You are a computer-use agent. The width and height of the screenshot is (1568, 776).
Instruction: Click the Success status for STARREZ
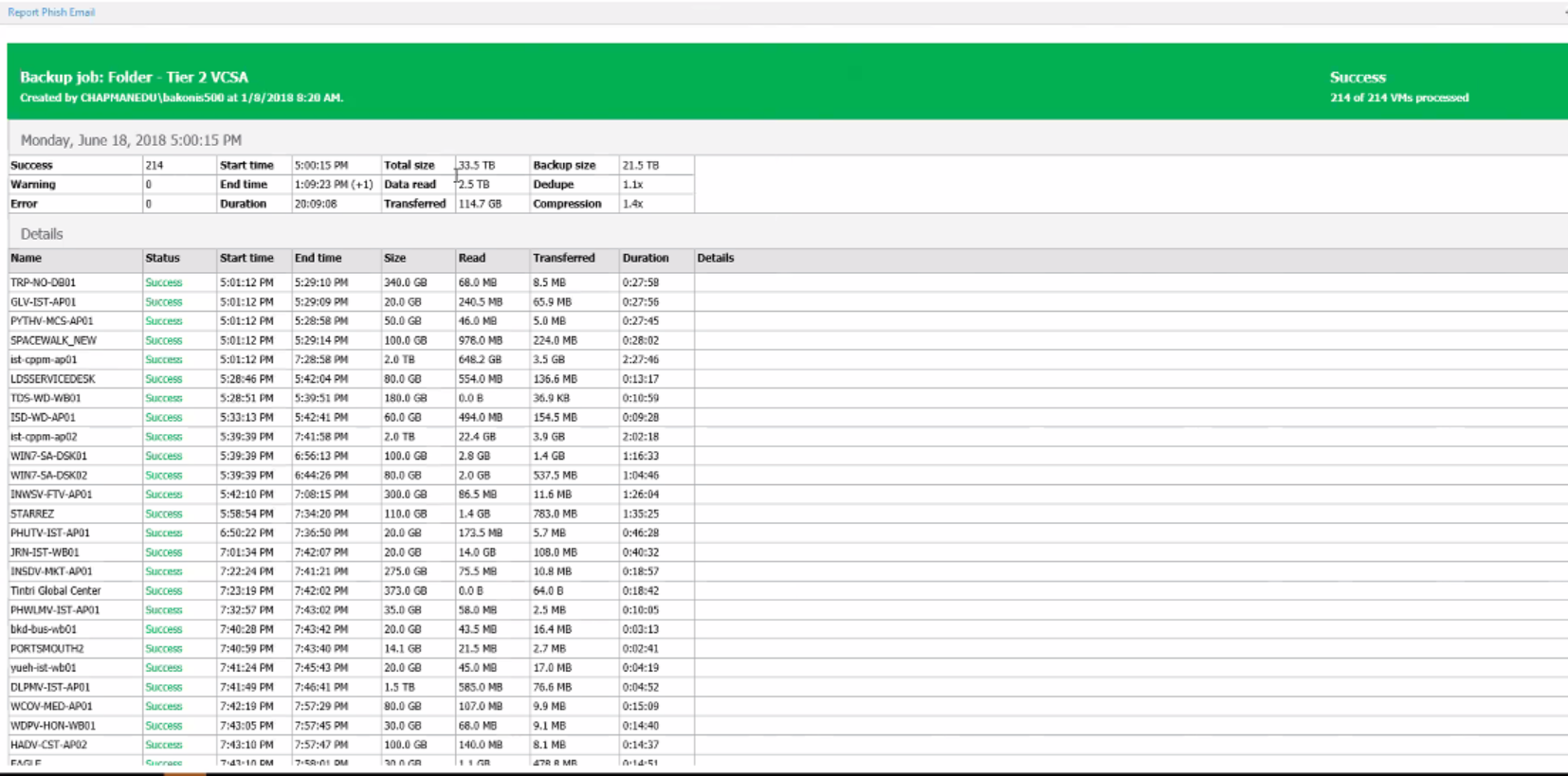163,514
